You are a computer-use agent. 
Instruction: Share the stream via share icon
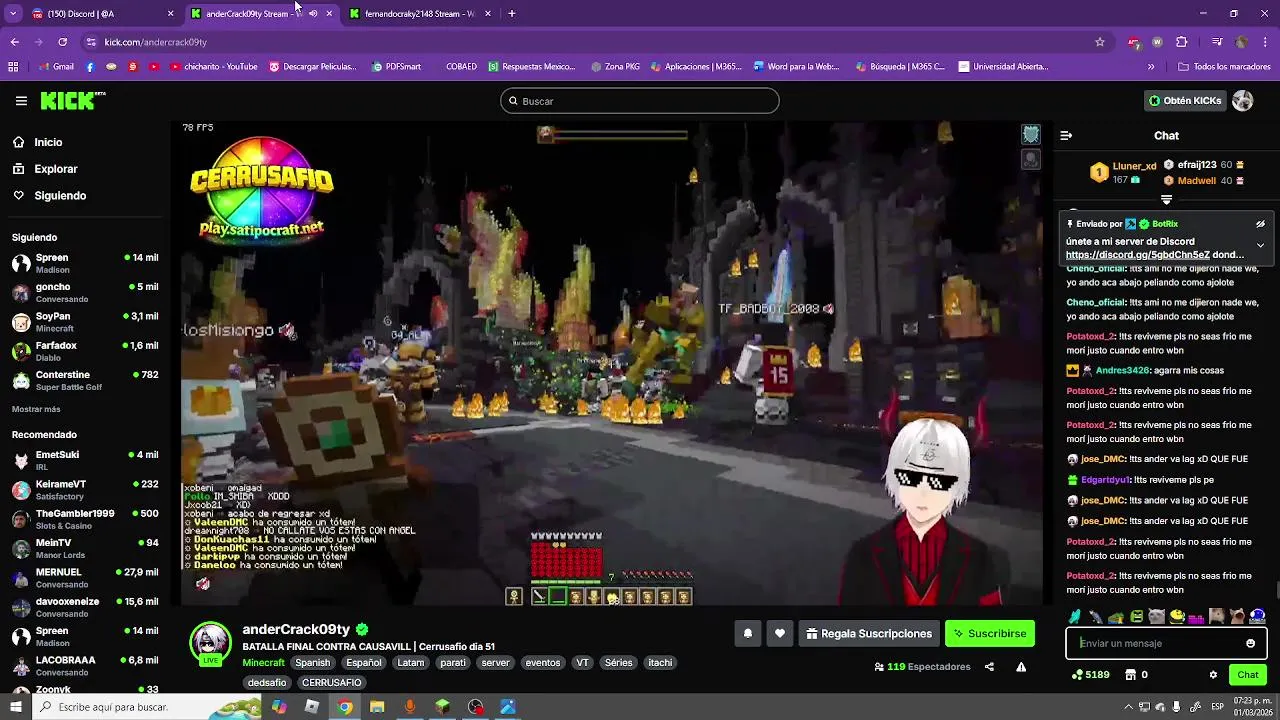click(989, 667)
